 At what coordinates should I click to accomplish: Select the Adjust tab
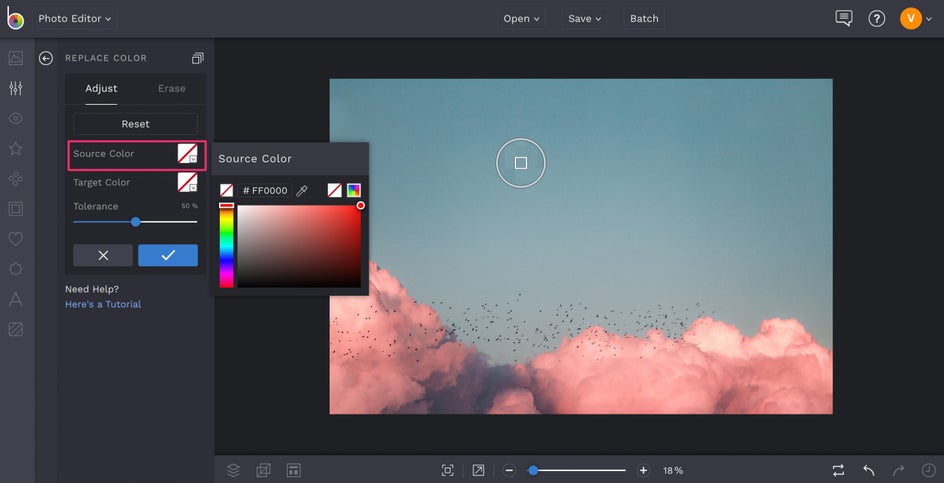click(x=101, y=88)
